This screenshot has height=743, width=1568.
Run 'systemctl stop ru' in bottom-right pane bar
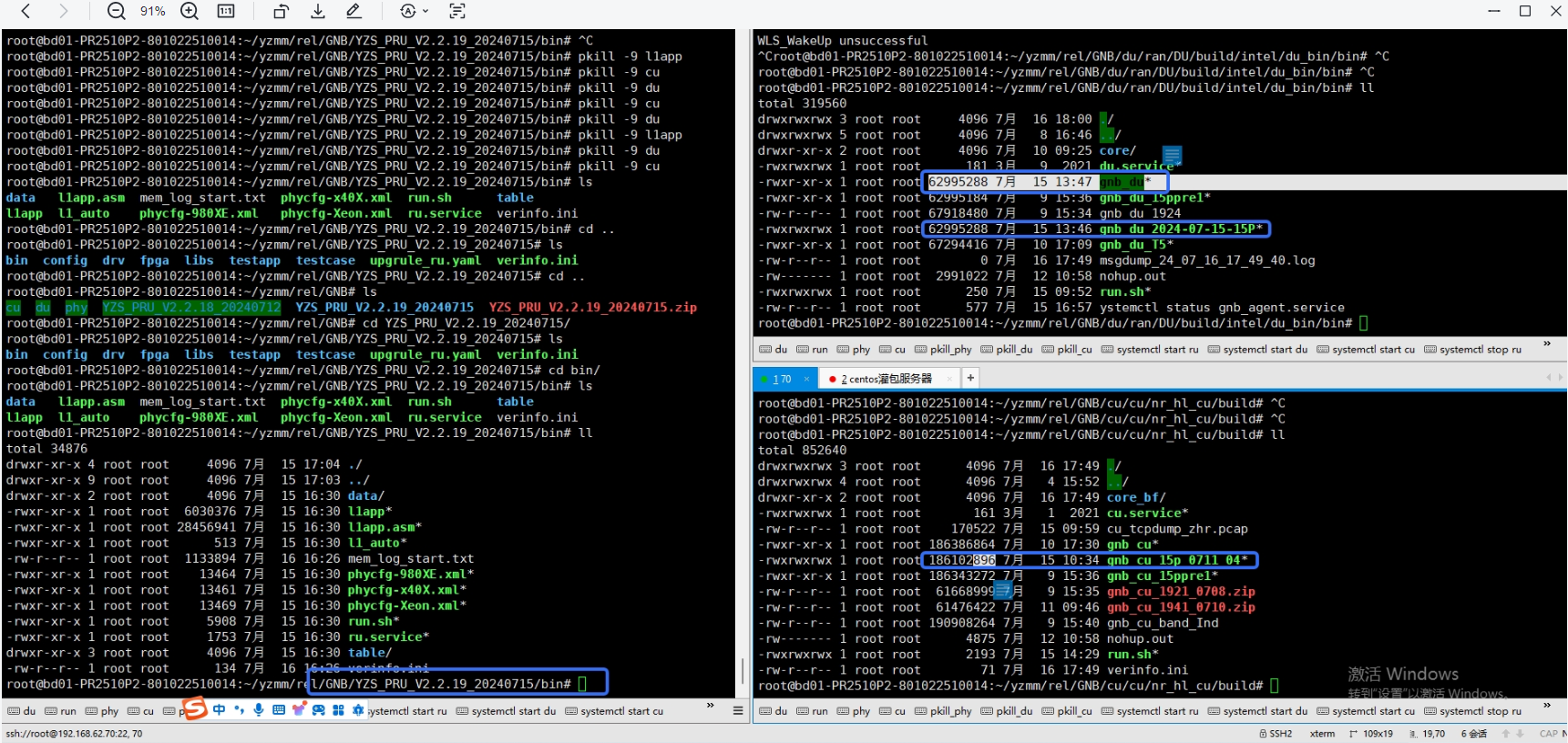(x=1473, y=711)
